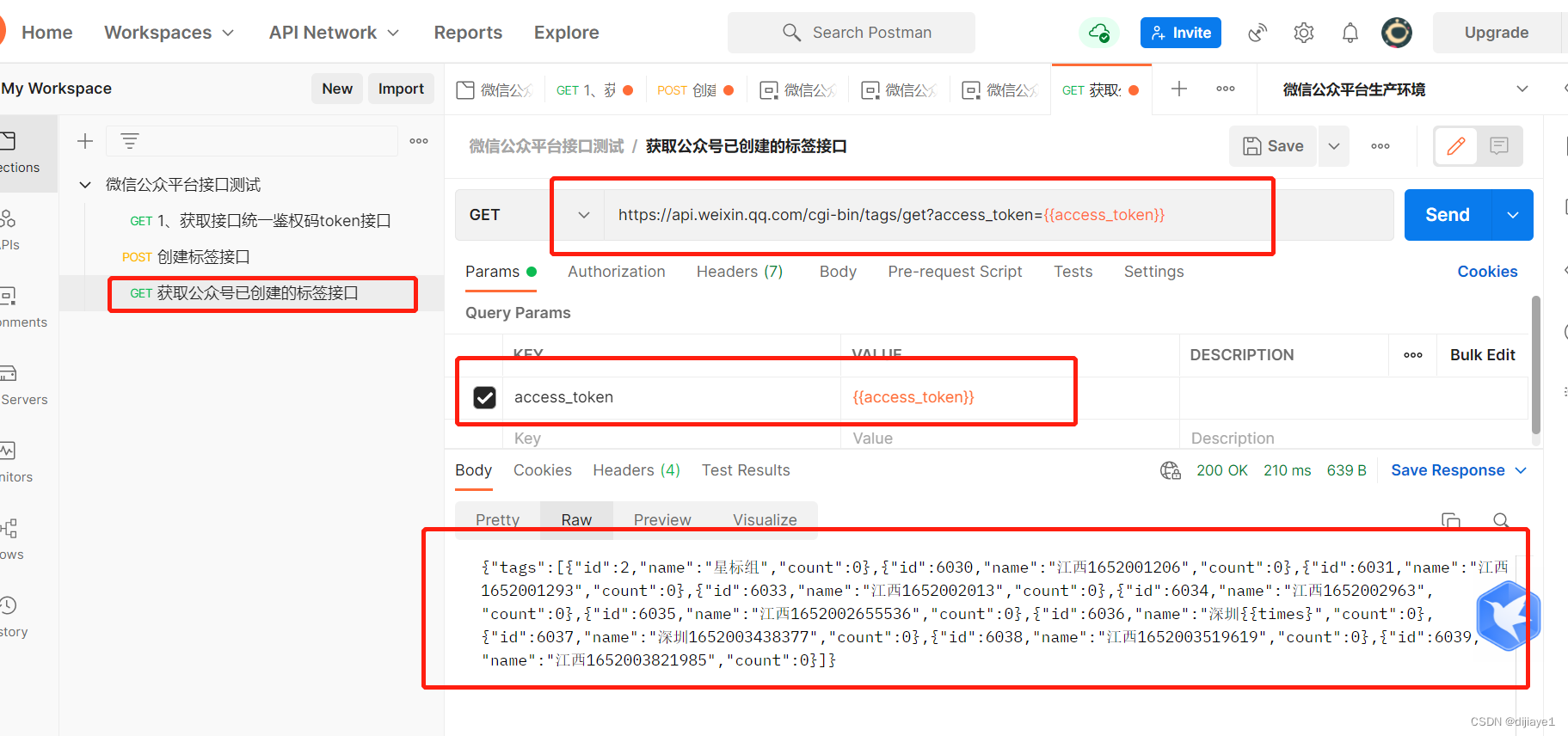Open the request Settings tab
Screen dimensions: 1568x736
(1154, 272)
